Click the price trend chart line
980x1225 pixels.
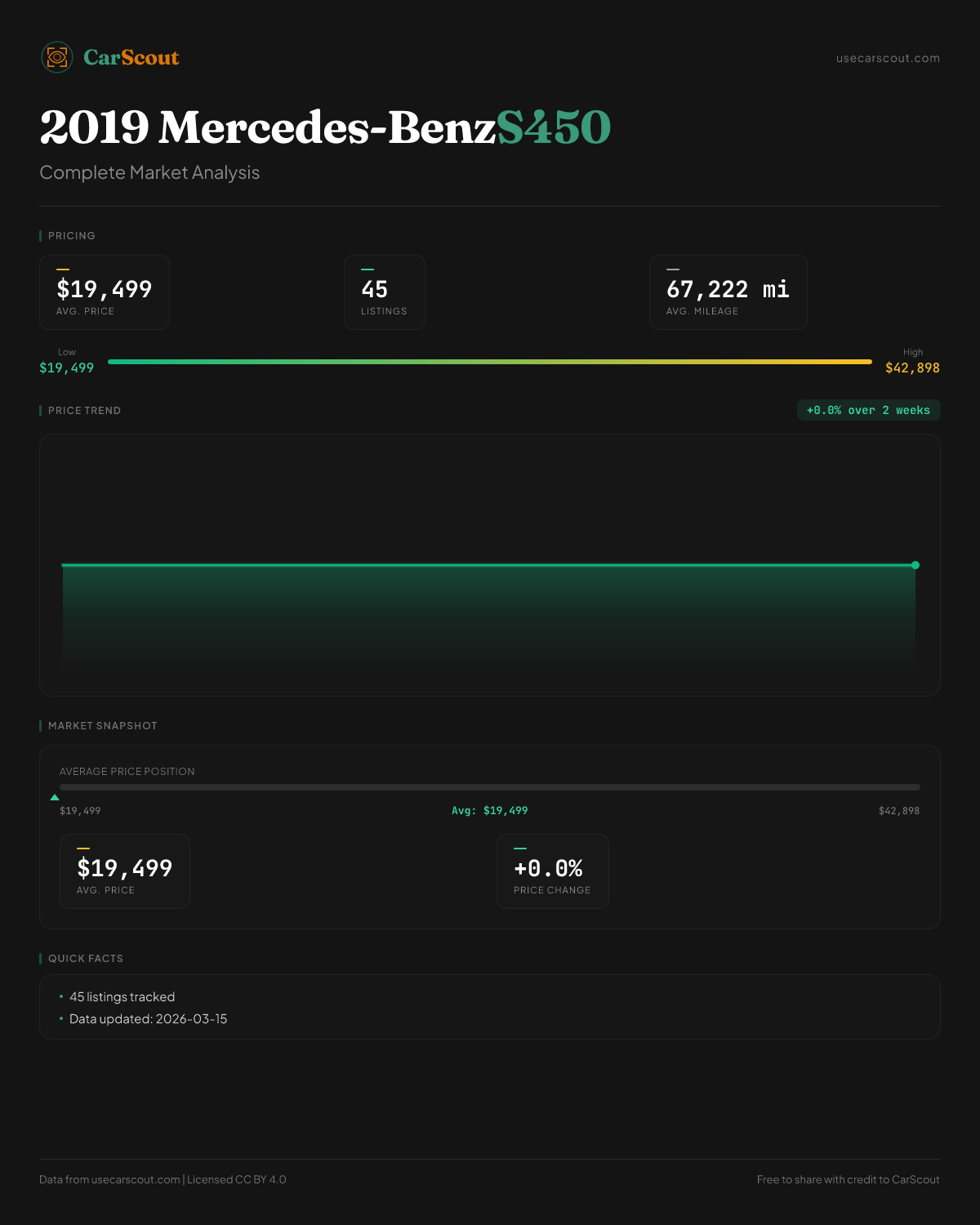[x=488, y=565]
